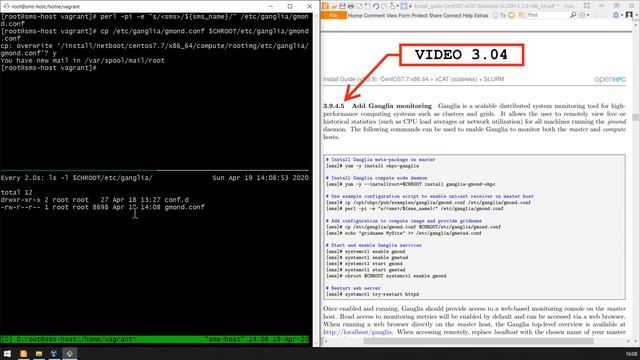Screen dimensions: 640x360
Task: Open the VirtualBox taskbar icon
Action: [54, 353]
